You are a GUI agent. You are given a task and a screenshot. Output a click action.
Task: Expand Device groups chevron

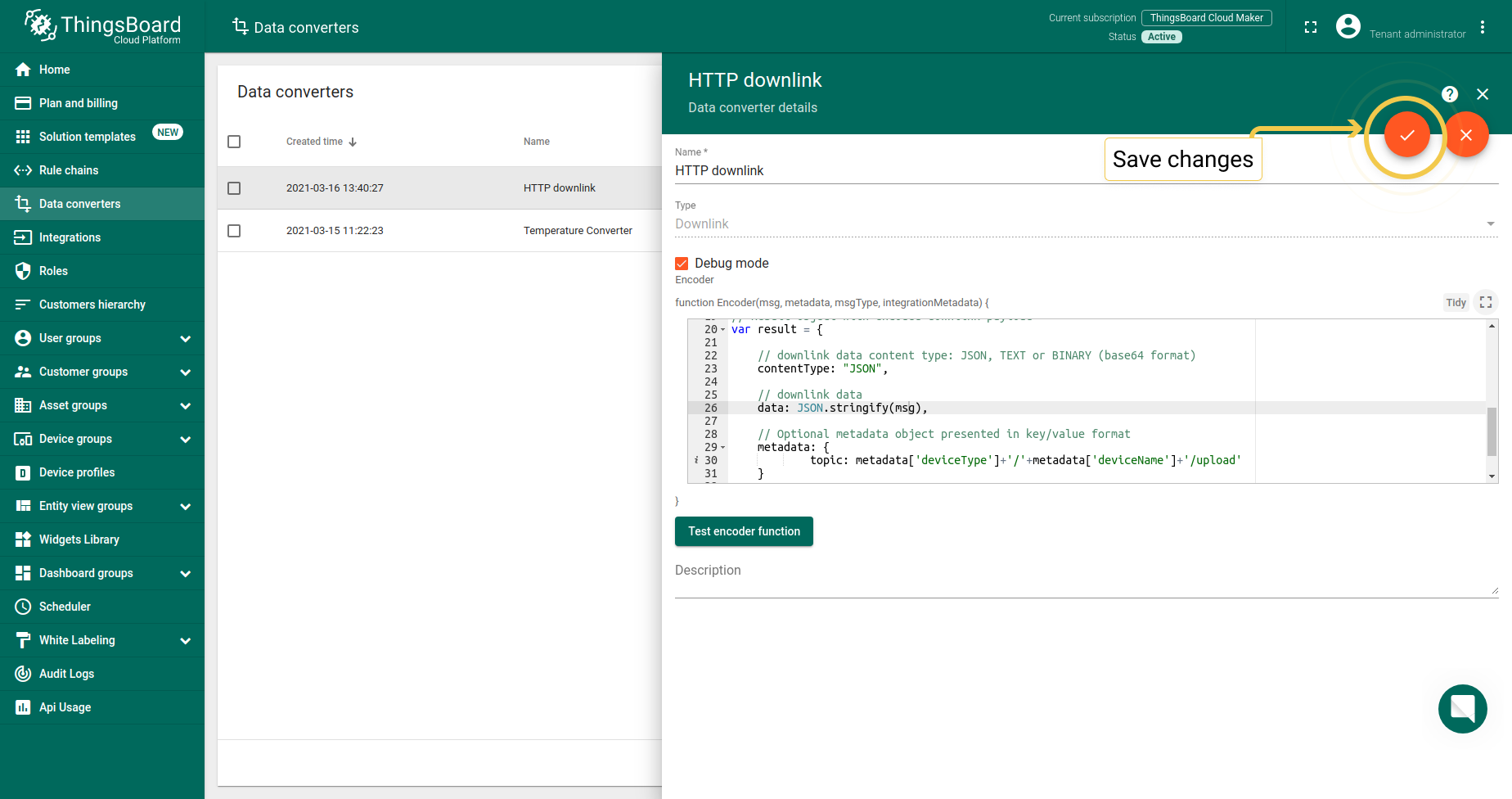tap(186, 439)
